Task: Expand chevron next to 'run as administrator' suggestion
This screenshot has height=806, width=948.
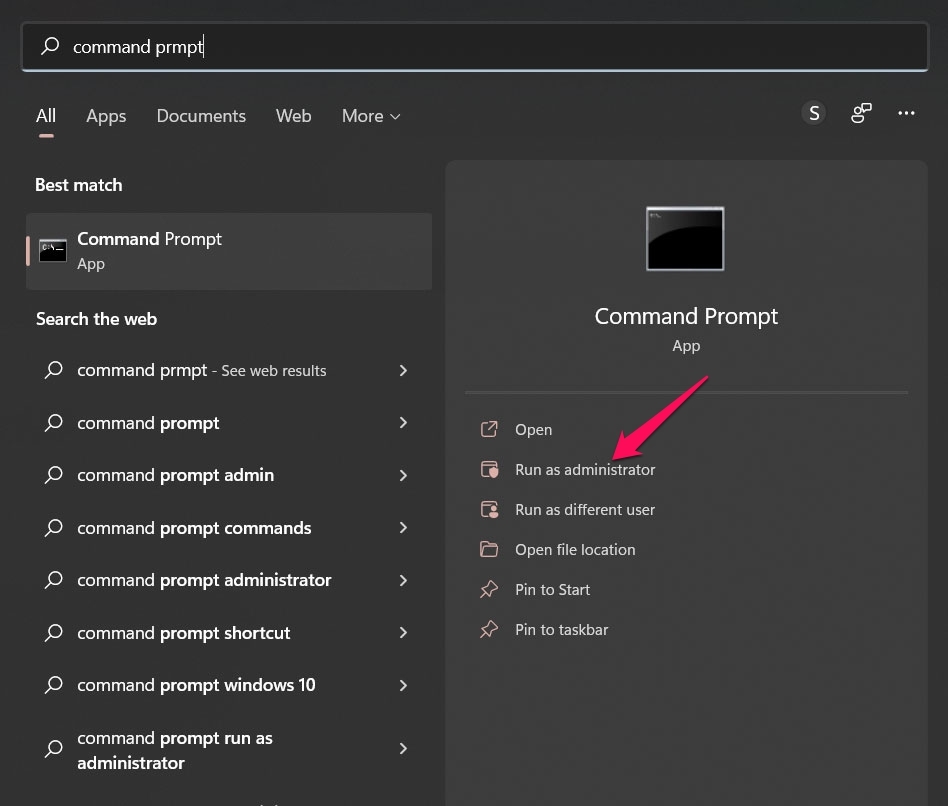Action: pyautogui.click(x=403, y=749)
